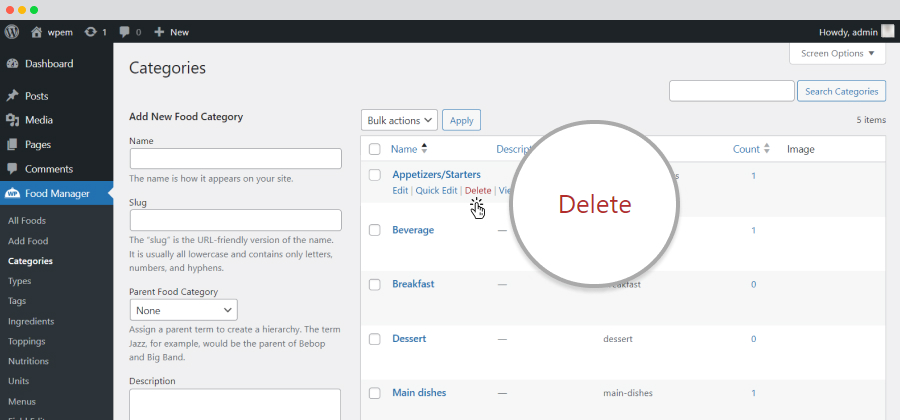The image size is (900, 420).
Task: Check the Dessert row checkbox
Action: click(x=375, y=339)
